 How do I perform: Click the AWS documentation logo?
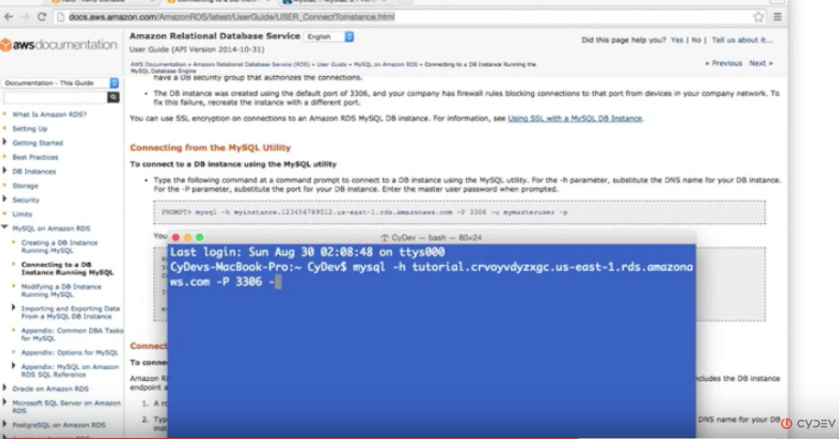[59, 45]
